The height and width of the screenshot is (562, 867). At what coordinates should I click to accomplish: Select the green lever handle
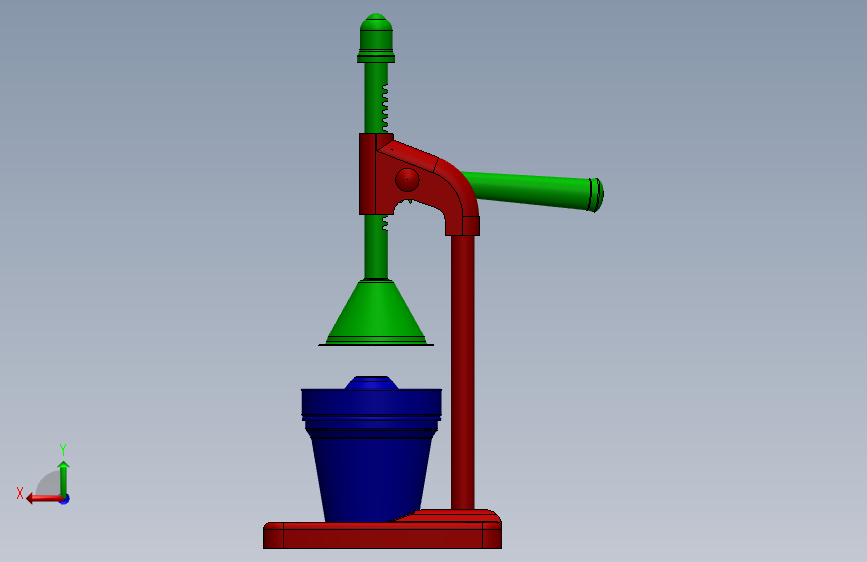[x=532, y=192]
